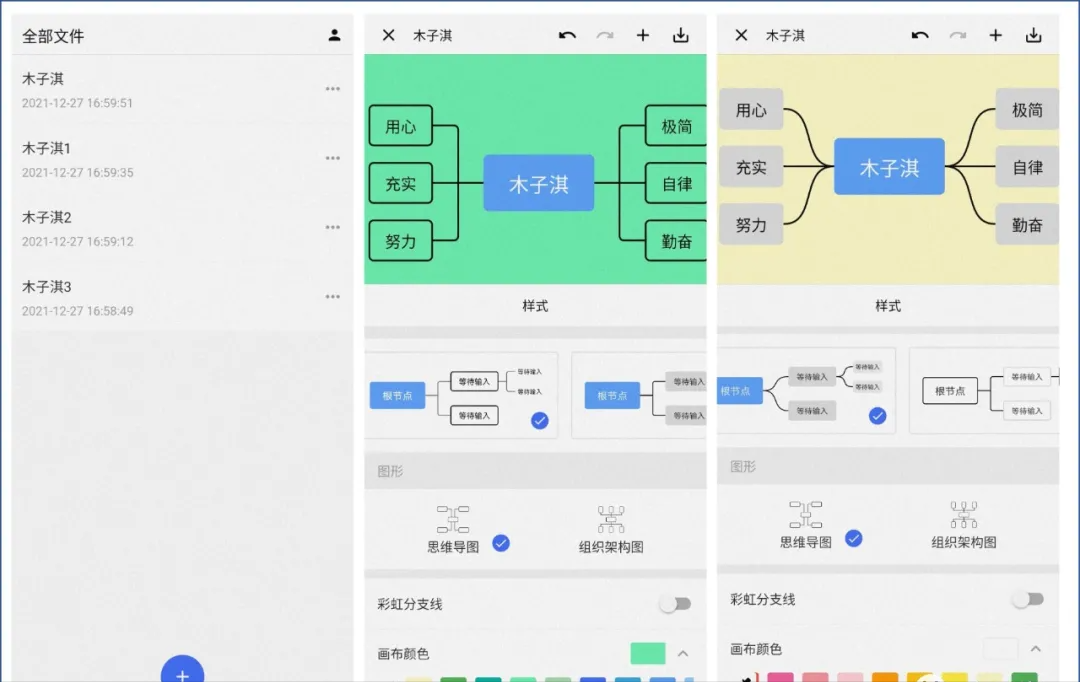
Task: Open the user profile icon in file list
Action: coord(334,35)
